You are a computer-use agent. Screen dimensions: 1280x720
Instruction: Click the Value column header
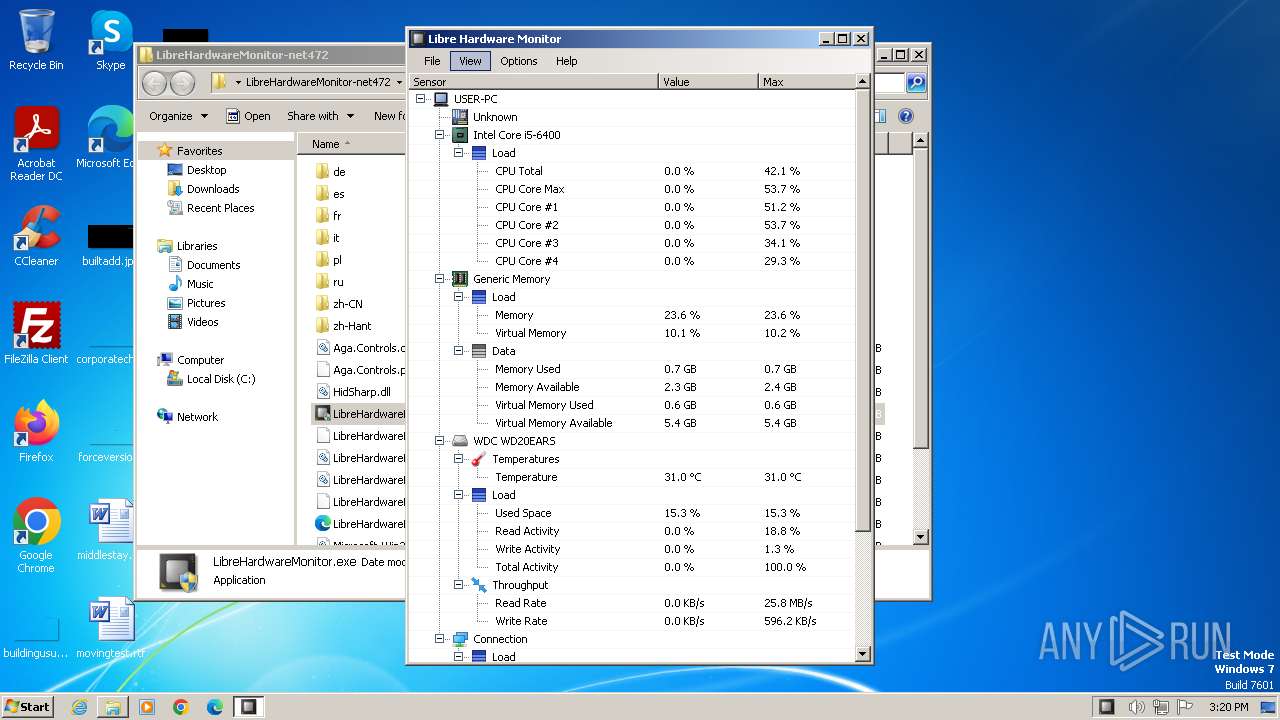[x=708, y=82]
